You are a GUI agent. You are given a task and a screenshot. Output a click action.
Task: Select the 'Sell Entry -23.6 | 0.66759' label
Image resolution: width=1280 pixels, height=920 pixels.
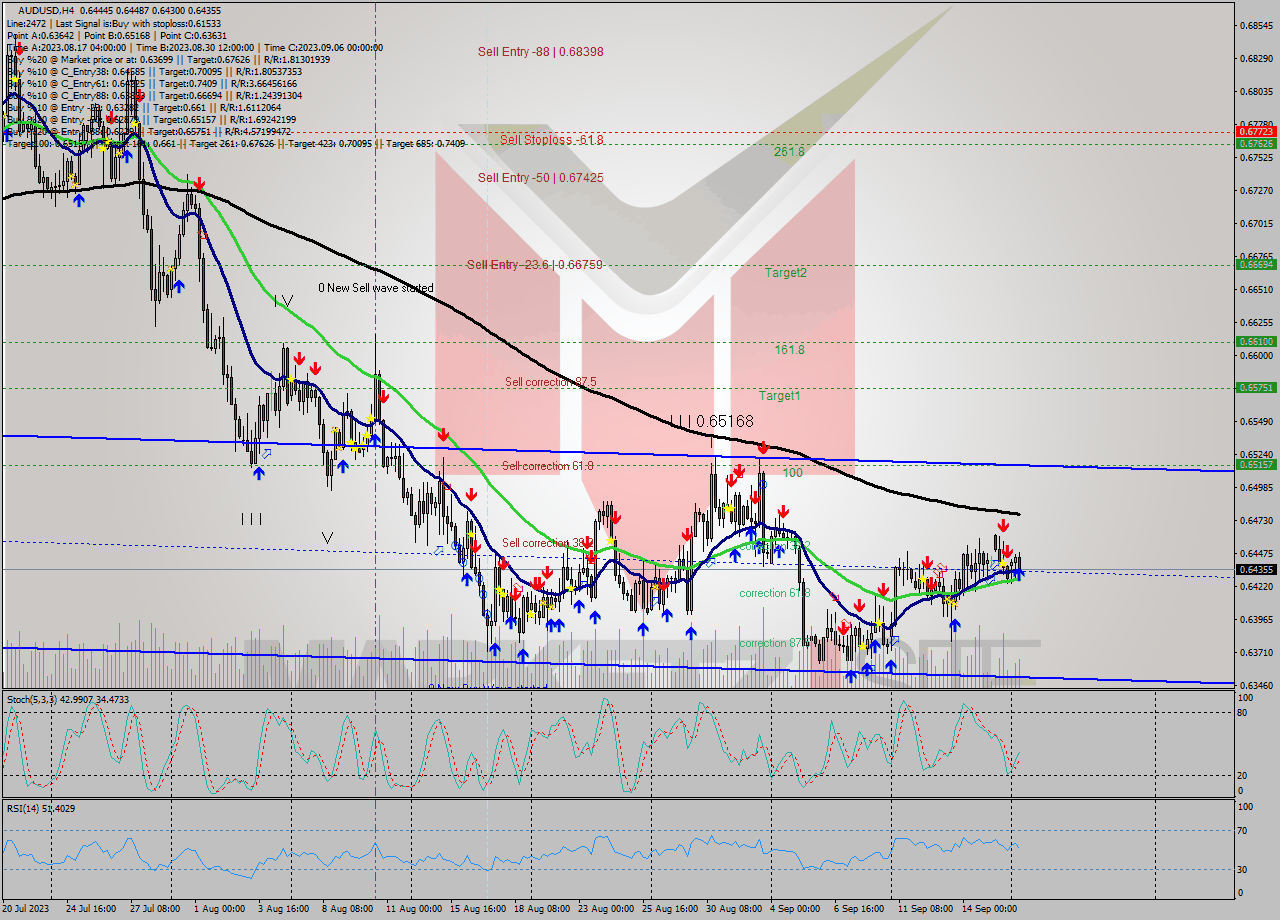534,264
